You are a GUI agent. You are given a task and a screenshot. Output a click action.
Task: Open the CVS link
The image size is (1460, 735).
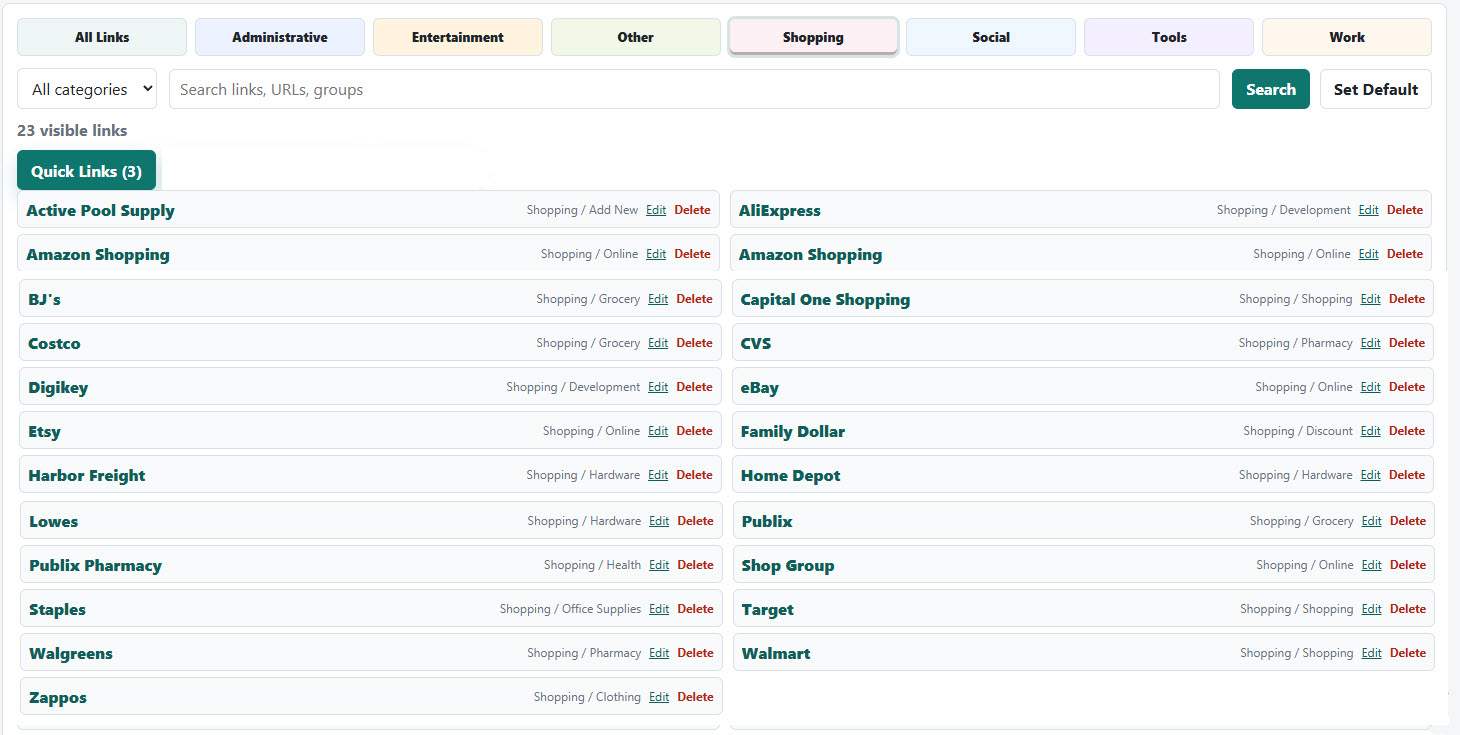click(756, 343)
